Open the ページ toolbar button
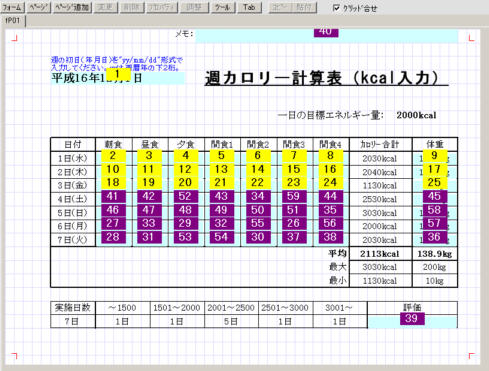 click(x=38, y=7)
